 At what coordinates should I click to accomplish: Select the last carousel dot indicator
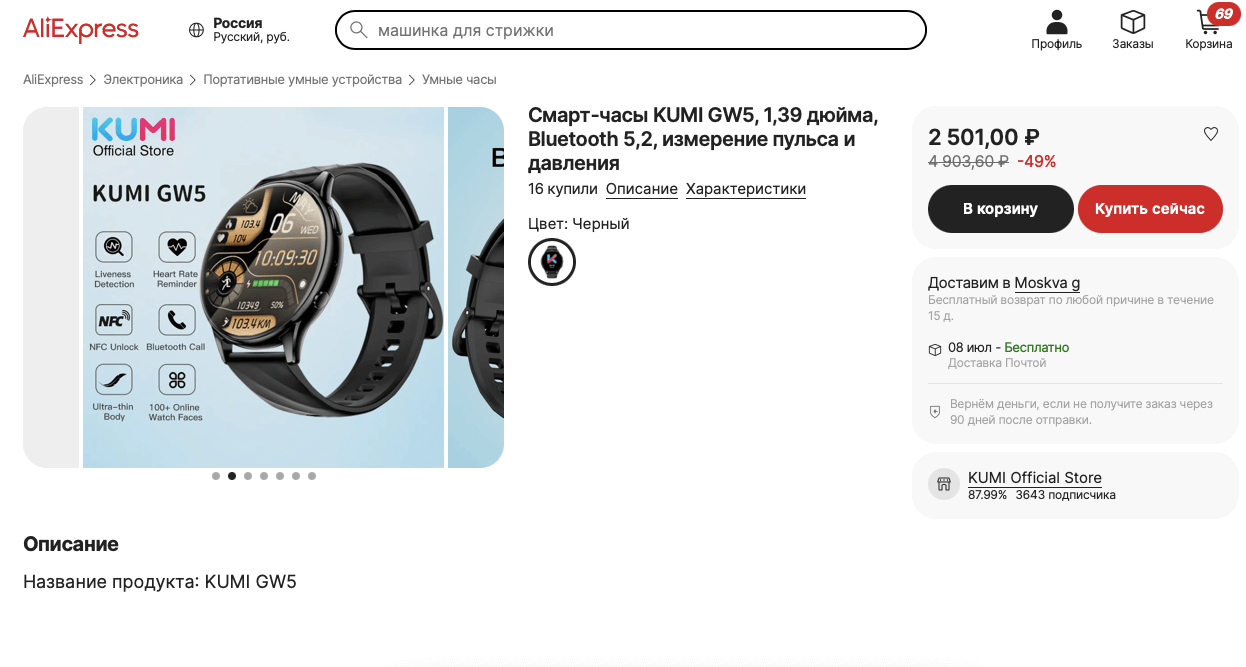312,476
